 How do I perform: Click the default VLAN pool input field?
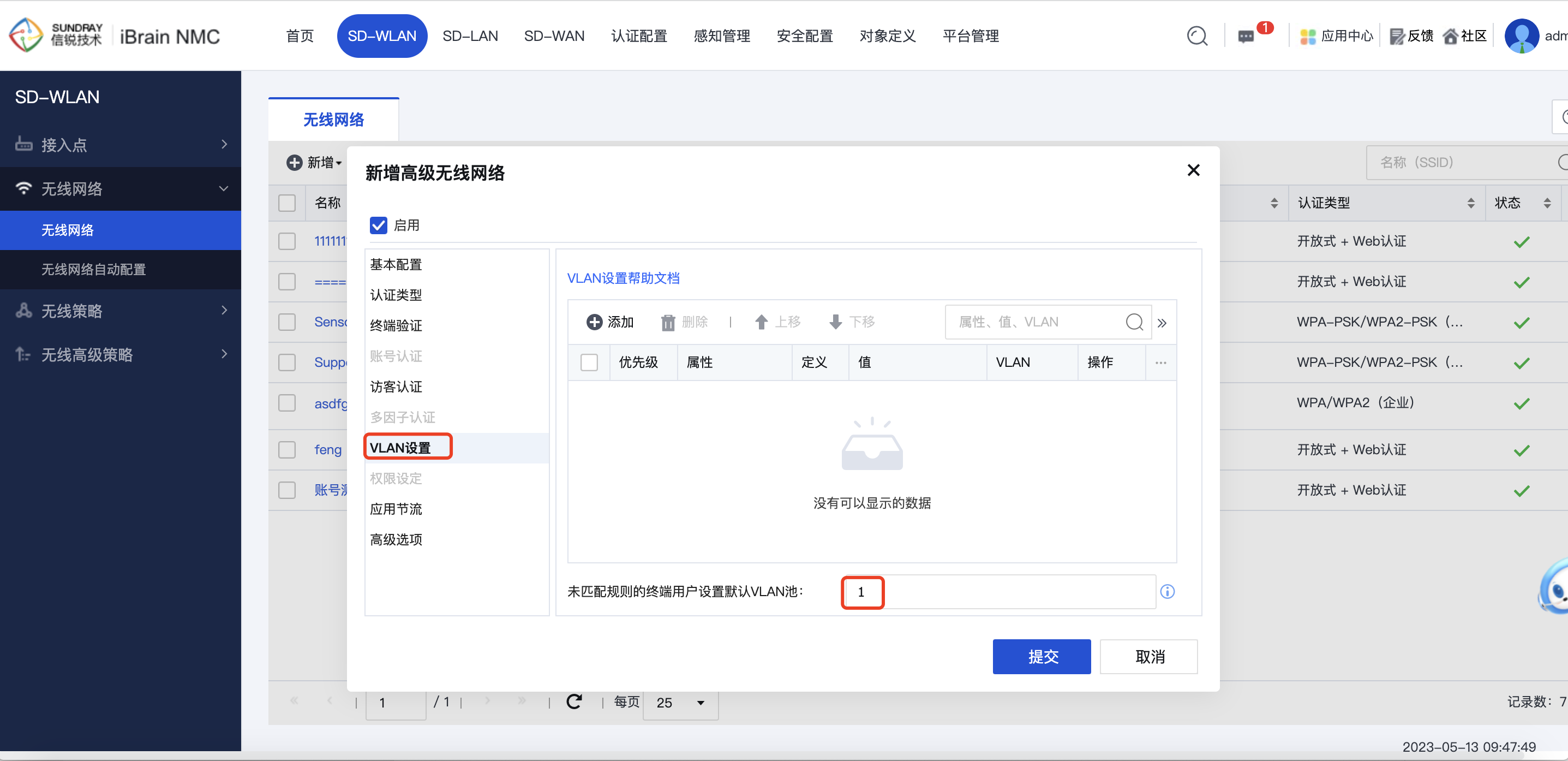coord(998,592)
